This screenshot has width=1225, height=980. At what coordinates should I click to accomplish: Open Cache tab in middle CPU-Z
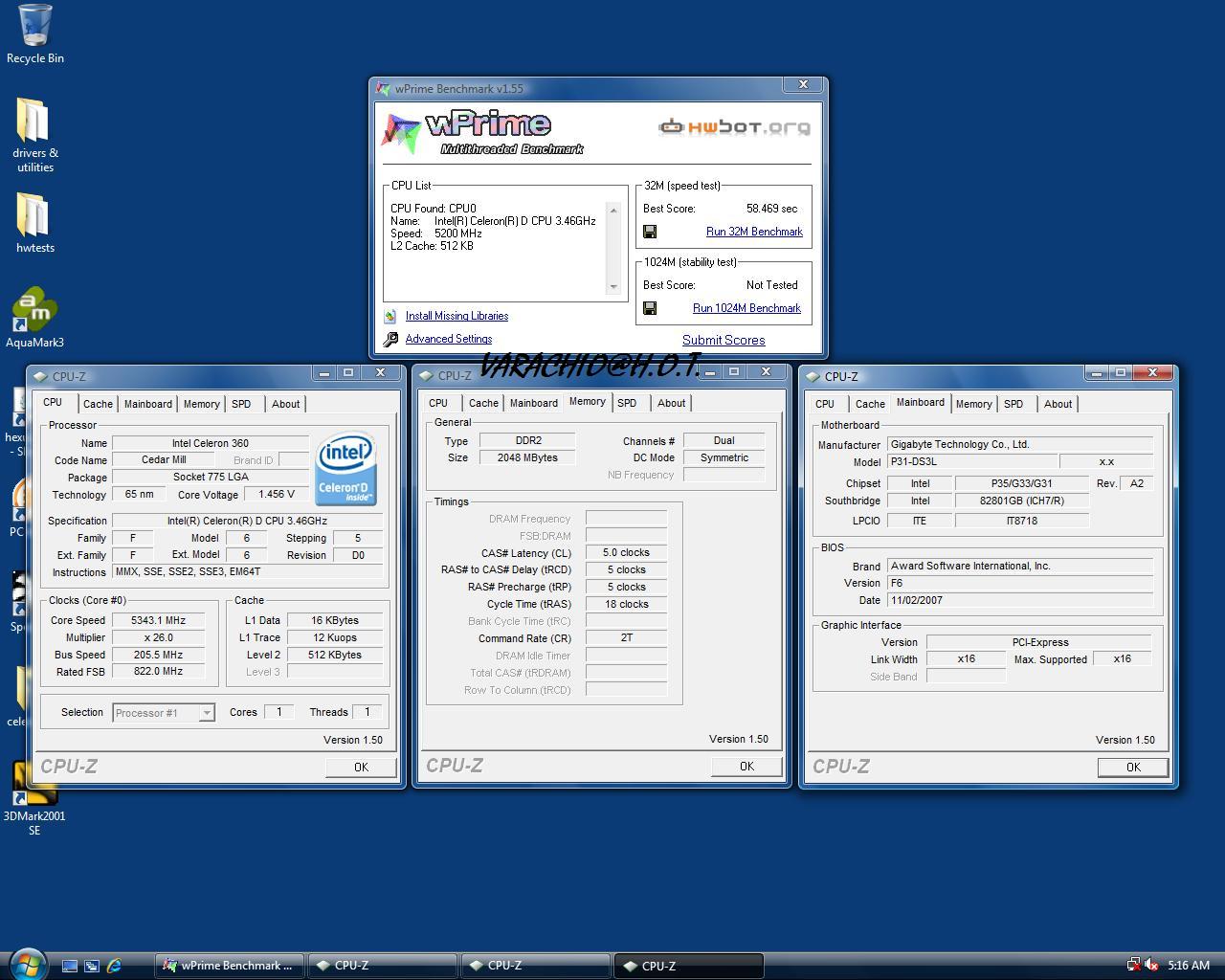(x=483, y=403)
